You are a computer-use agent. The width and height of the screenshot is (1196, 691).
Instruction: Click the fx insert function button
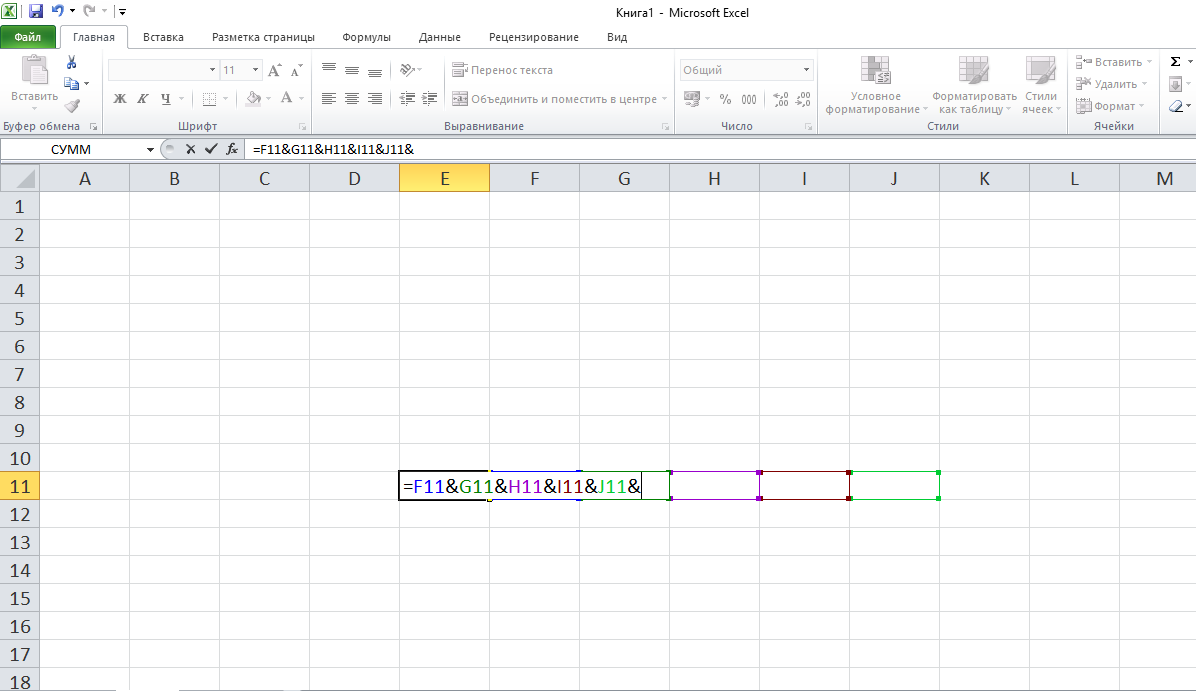pyautogui.click(x=232, y=149)
